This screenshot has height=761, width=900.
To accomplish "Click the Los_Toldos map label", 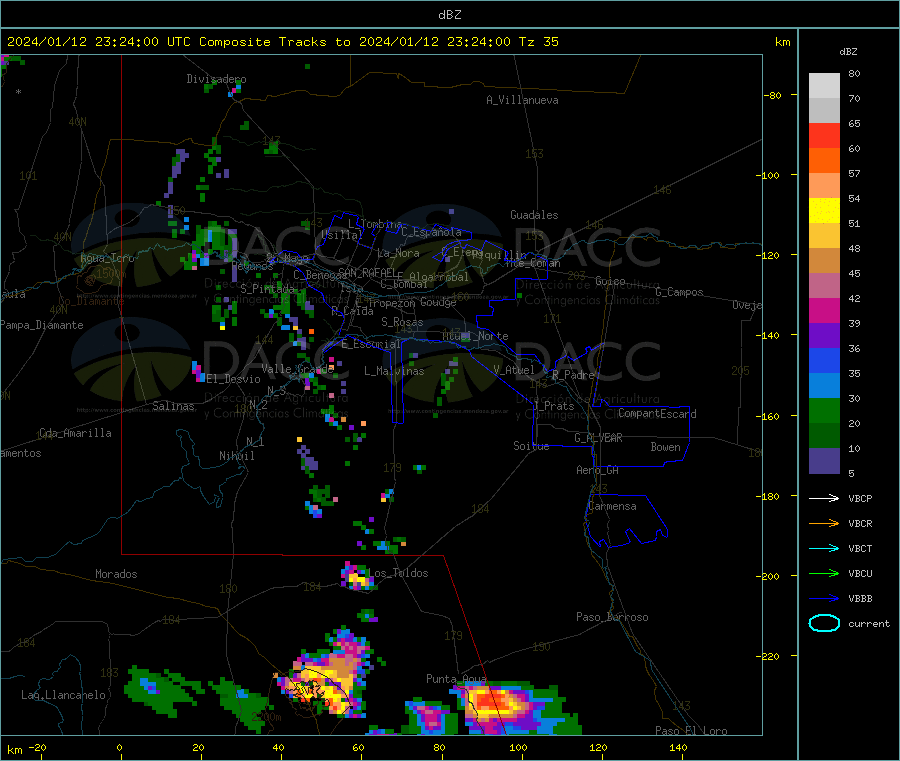I will tap(398, 573).
